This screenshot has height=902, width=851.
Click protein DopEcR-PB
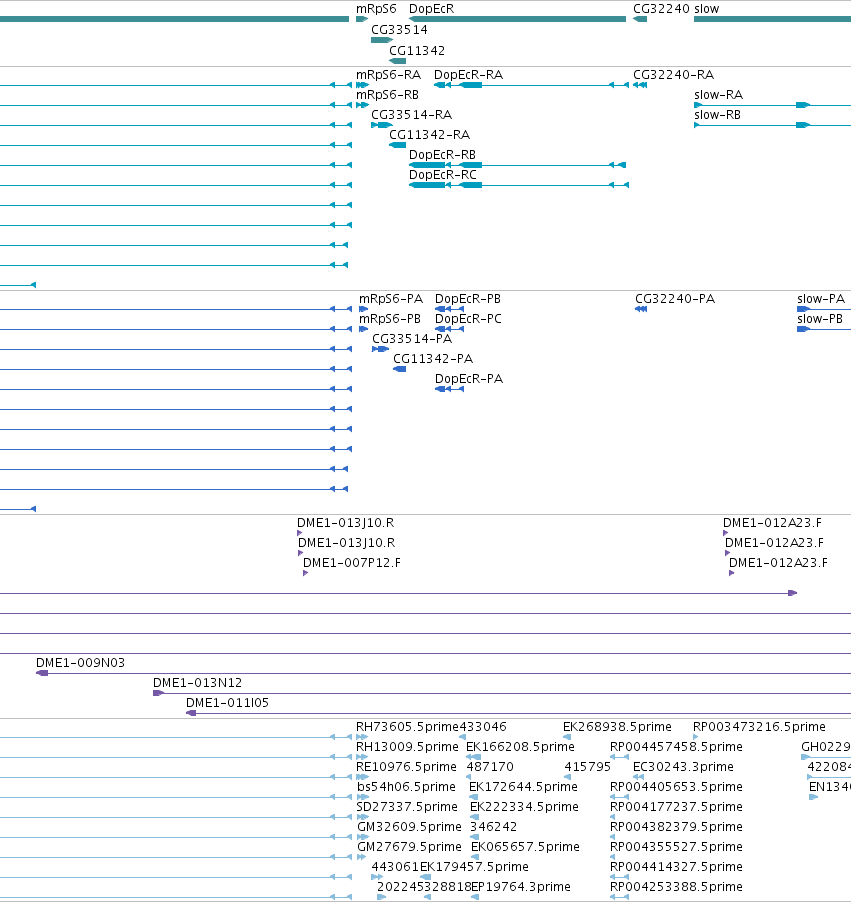pos(468,299)
